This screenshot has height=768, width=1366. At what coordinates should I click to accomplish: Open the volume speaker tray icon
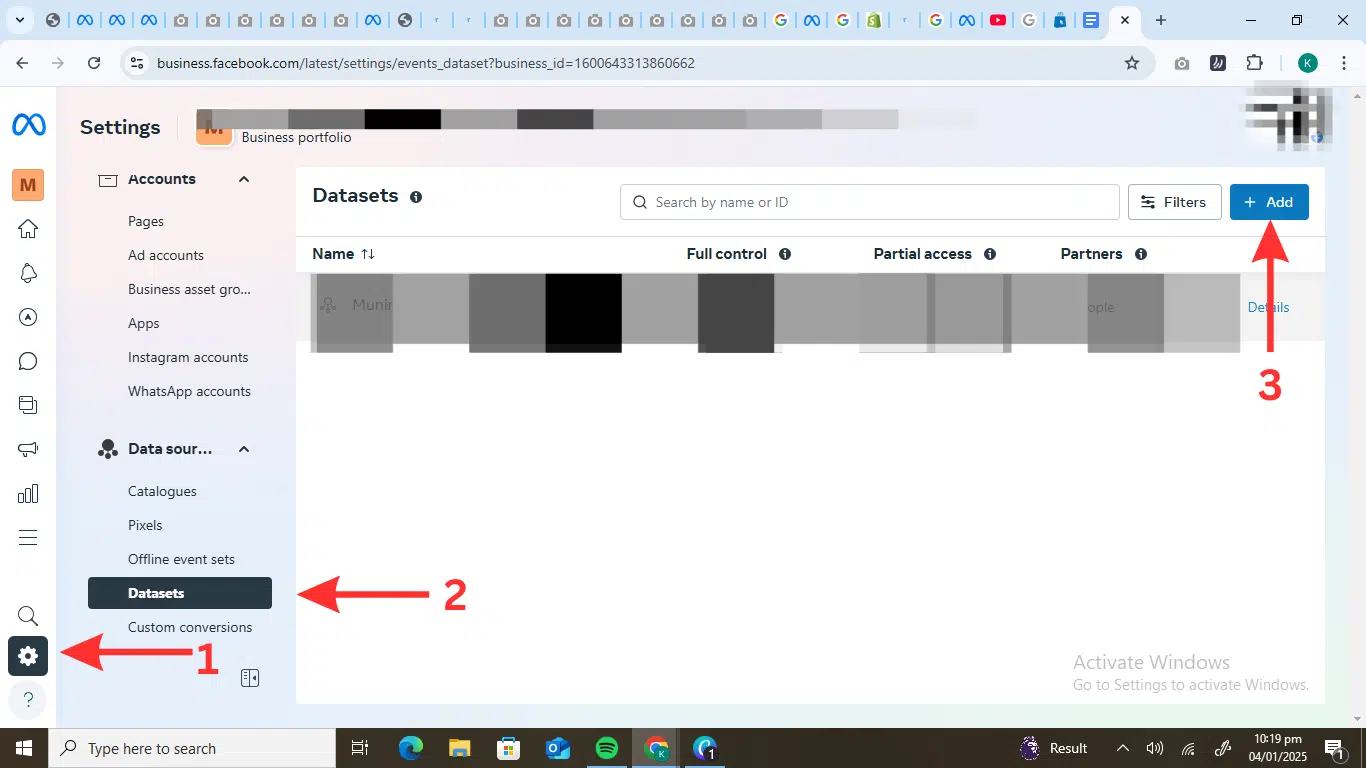tap(1155, 748)
